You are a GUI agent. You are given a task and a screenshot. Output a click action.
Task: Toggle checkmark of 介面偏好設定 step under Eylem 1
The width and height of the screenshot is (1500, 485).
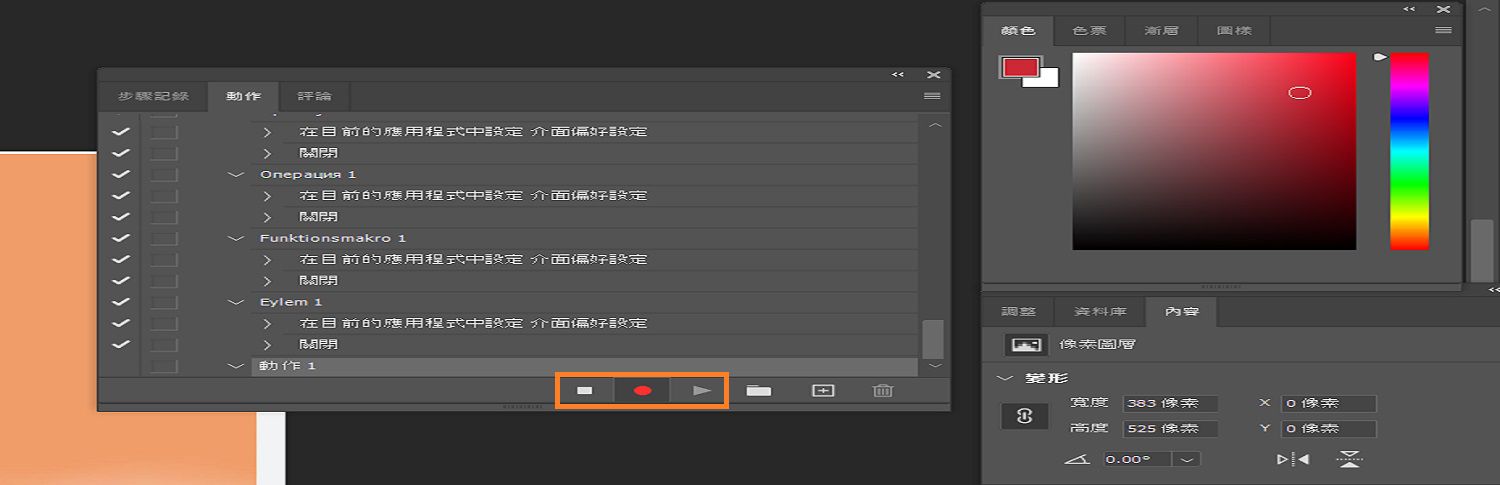tap(121, 323)
